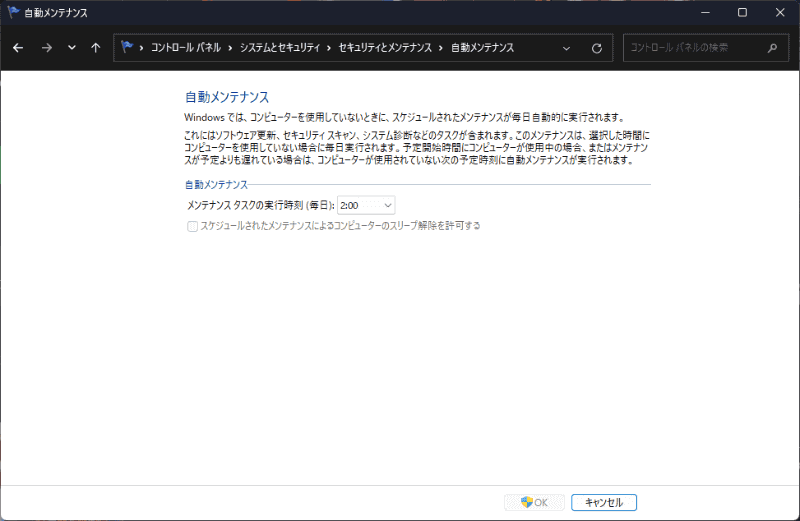Click the キャンセル button

point(604,503)
